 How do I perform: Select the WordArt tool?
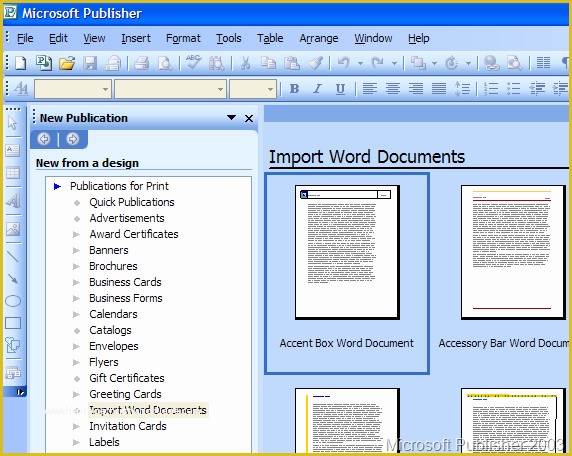[13, 201]
